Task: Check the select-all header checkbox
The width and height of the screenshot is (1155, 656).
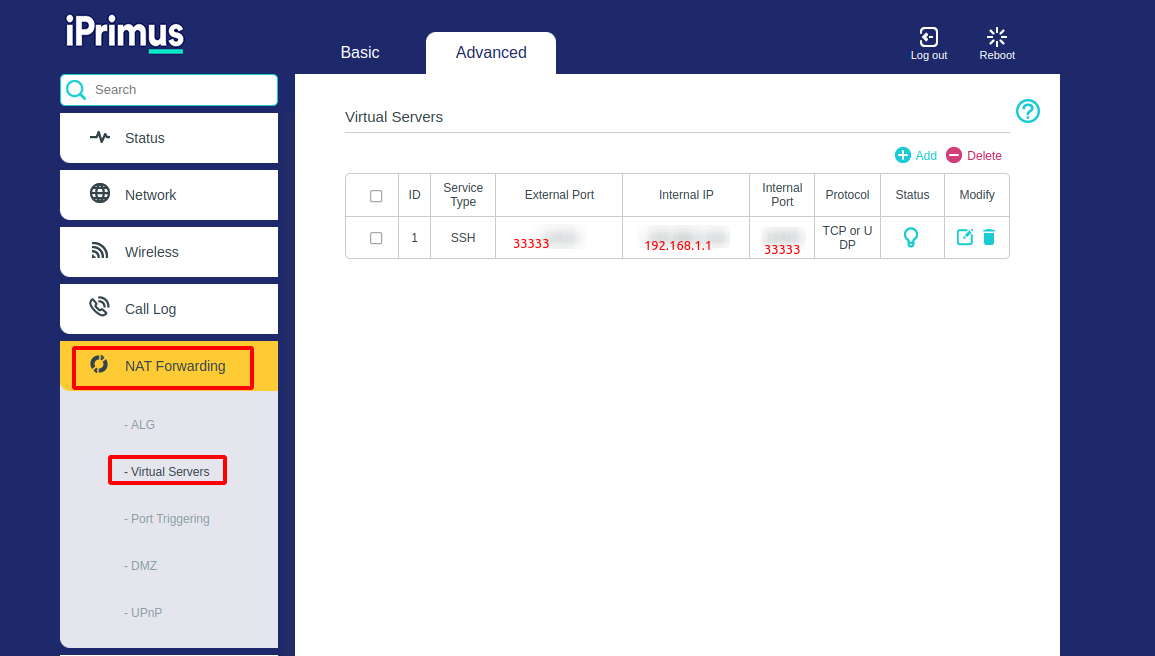Action: (x=376, y=196)
